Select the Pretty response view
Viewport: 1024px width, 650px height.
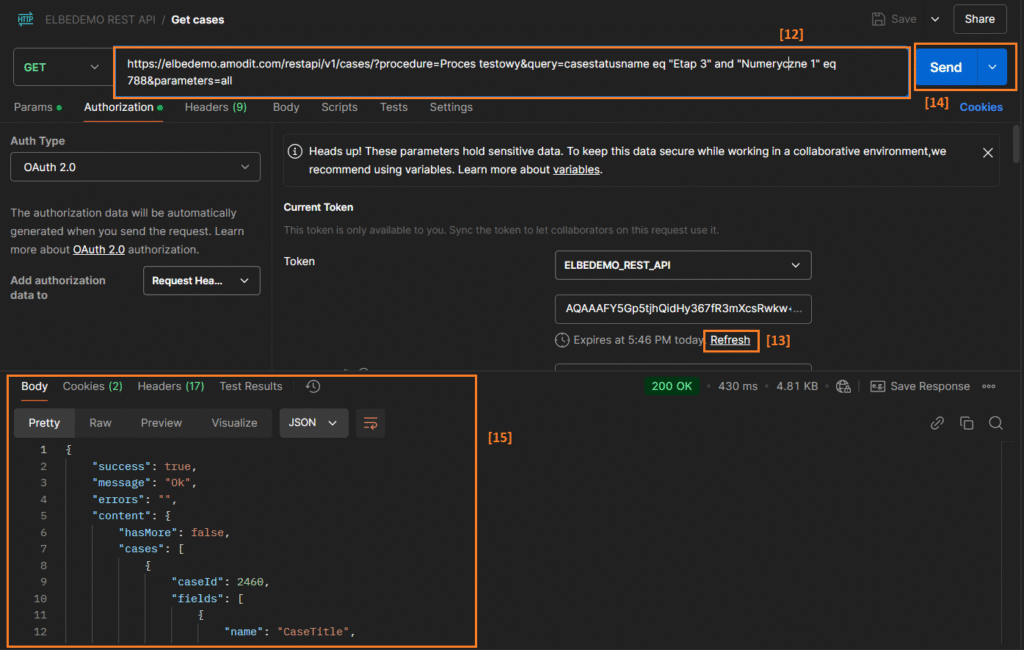click(x=44, y=423)
